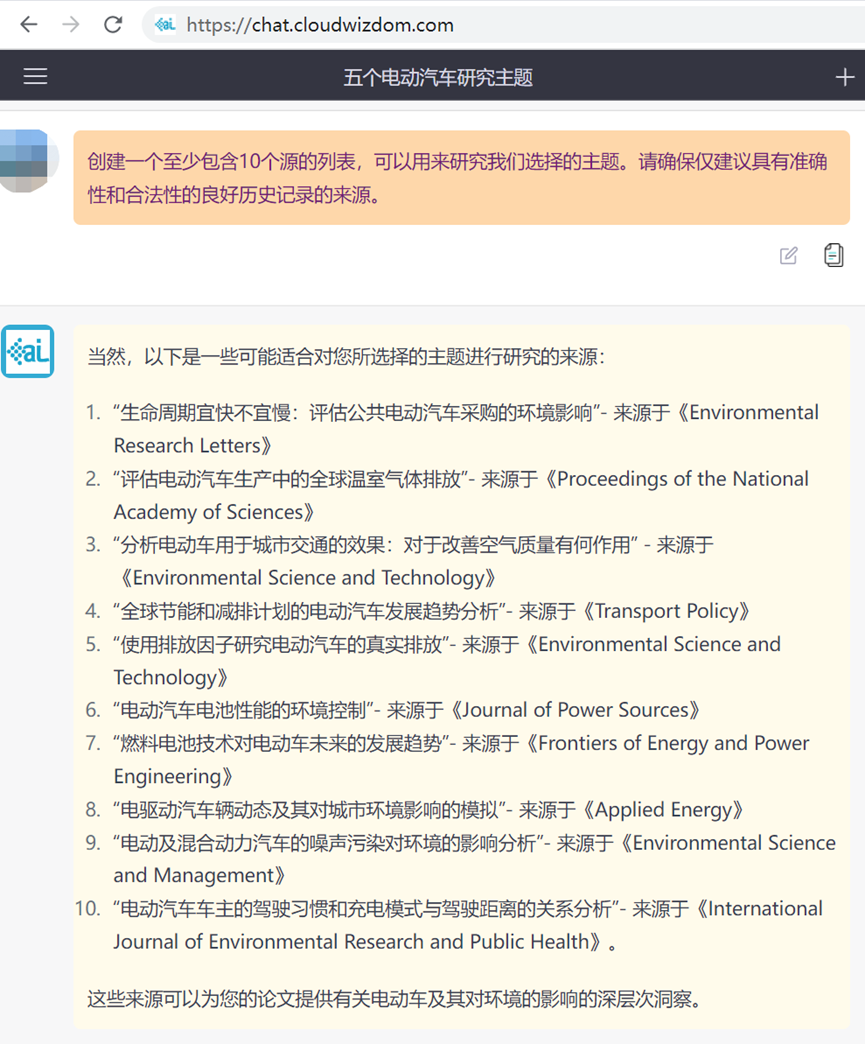The height and width of the screenshot is (1044, 865).
Task: Click the blurred user avatar
Action: coord(27,160)
